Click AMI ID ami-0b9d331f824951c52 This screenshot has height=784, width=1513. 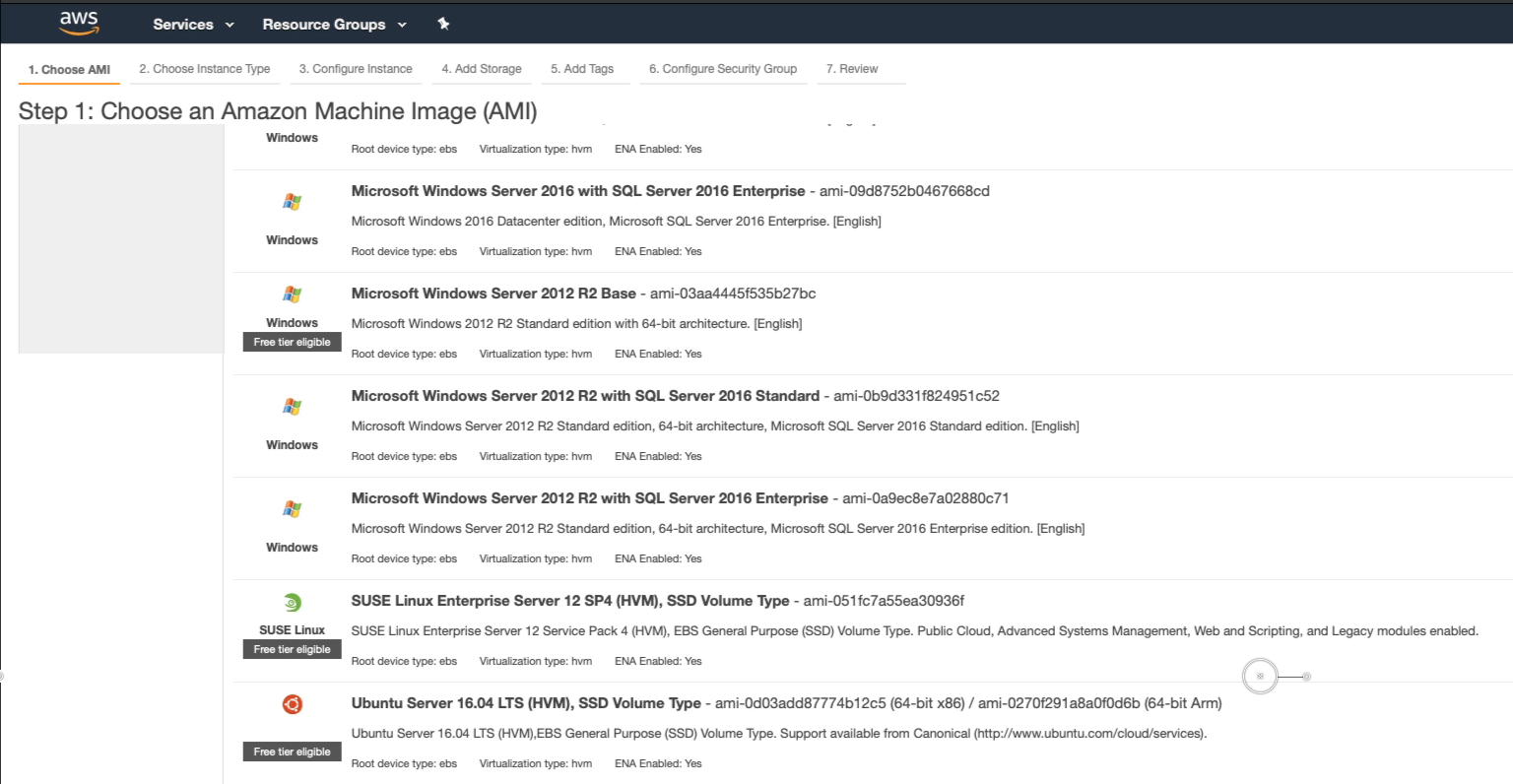pyautogui.click(x=916, y=396)
